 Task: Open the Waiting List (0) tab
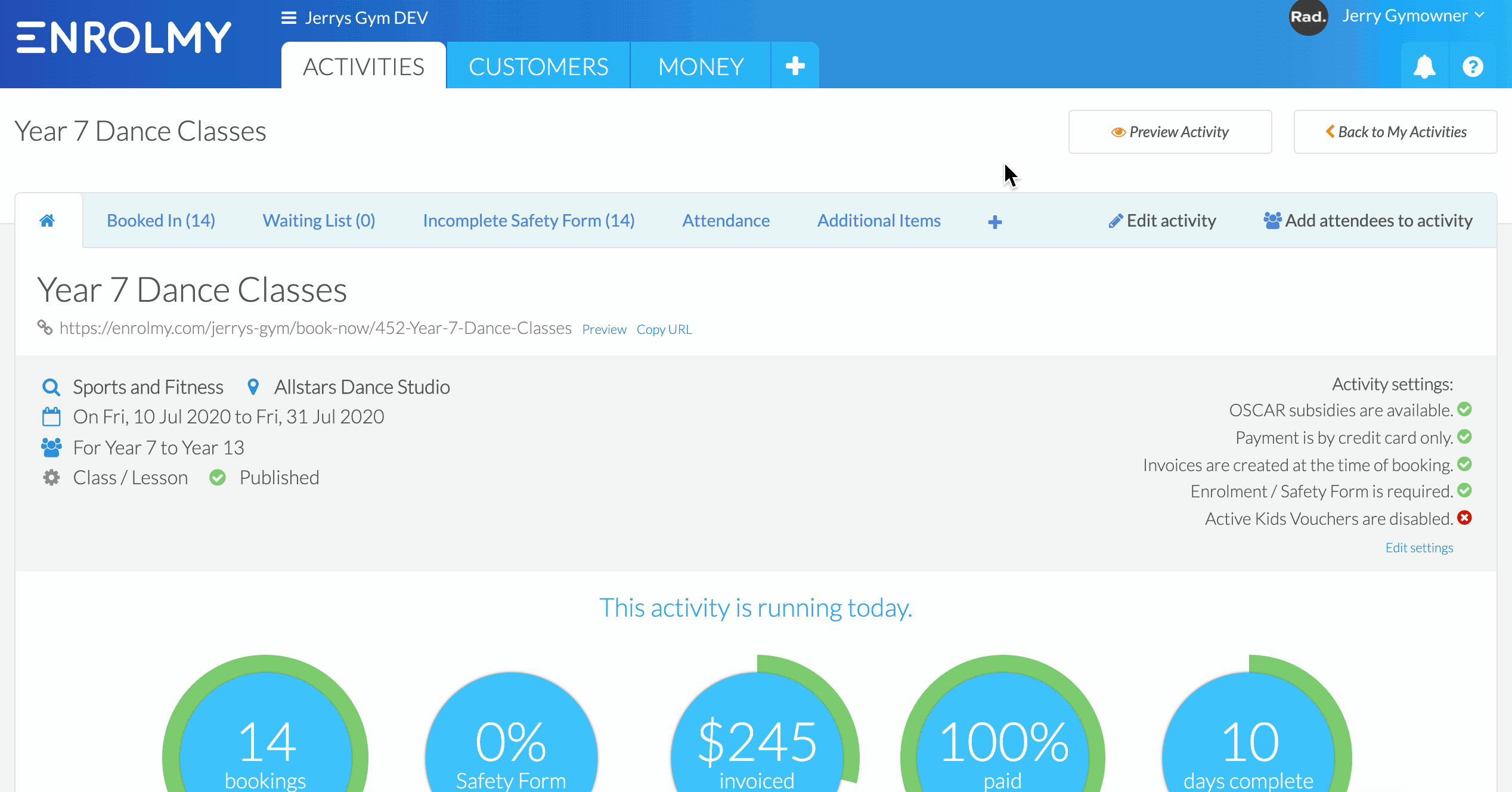[319, 221]
